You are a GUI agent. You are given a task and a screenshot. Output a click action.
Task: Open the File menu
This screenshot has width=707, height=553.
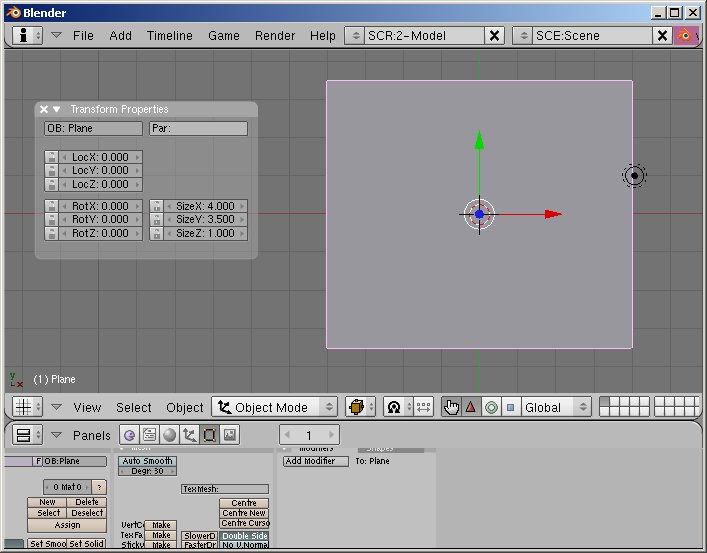pos(83,36)
